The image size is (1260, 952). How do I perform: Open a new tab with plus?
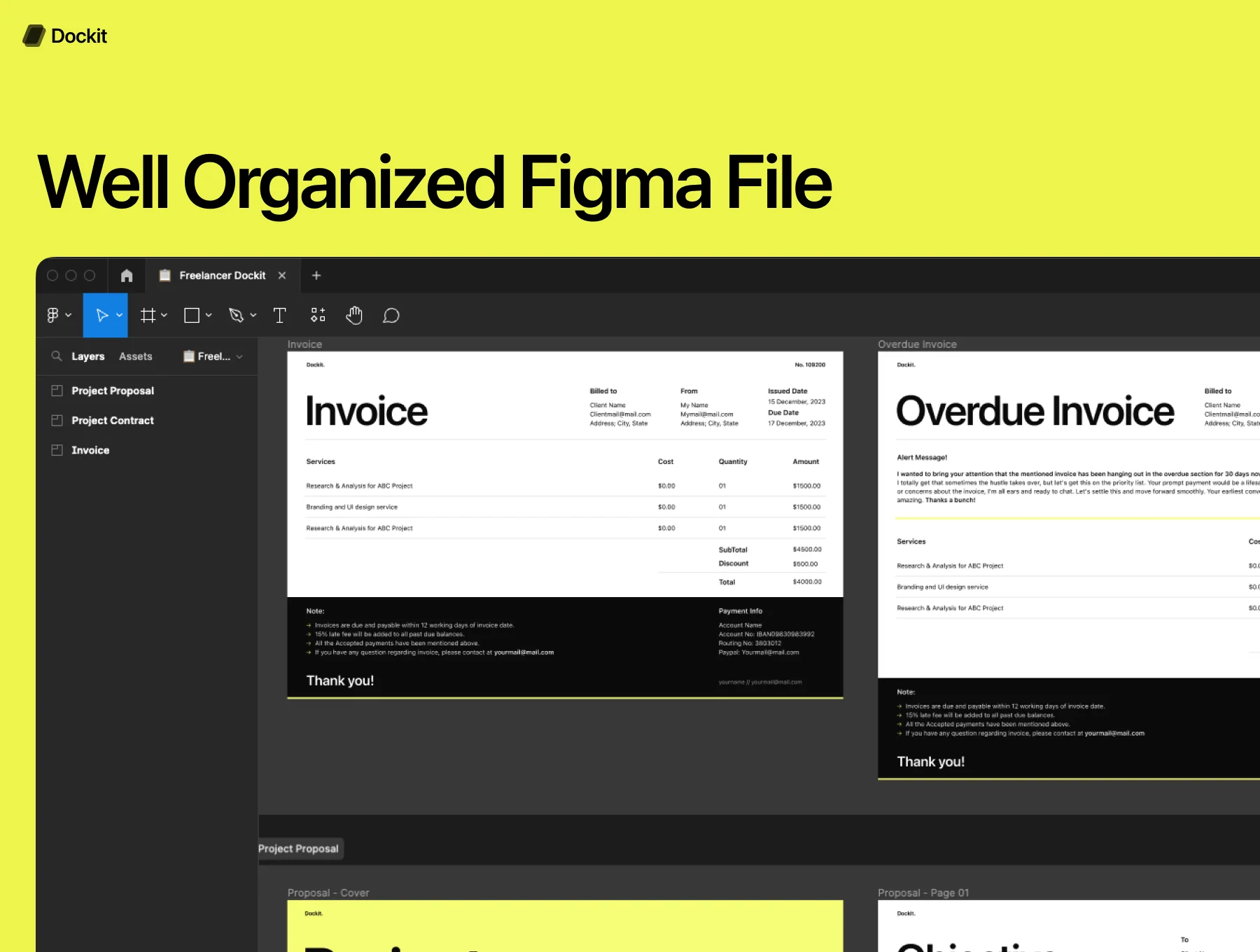point(316,275)
